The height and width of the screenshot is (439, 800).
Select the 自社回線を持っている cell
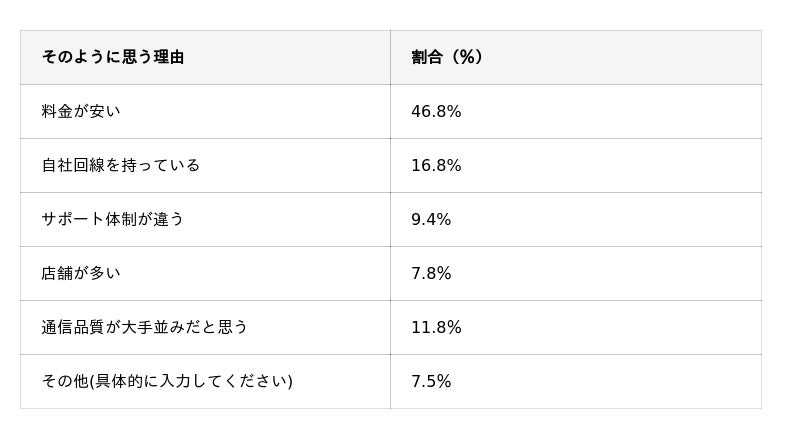[x=120, y=165]
